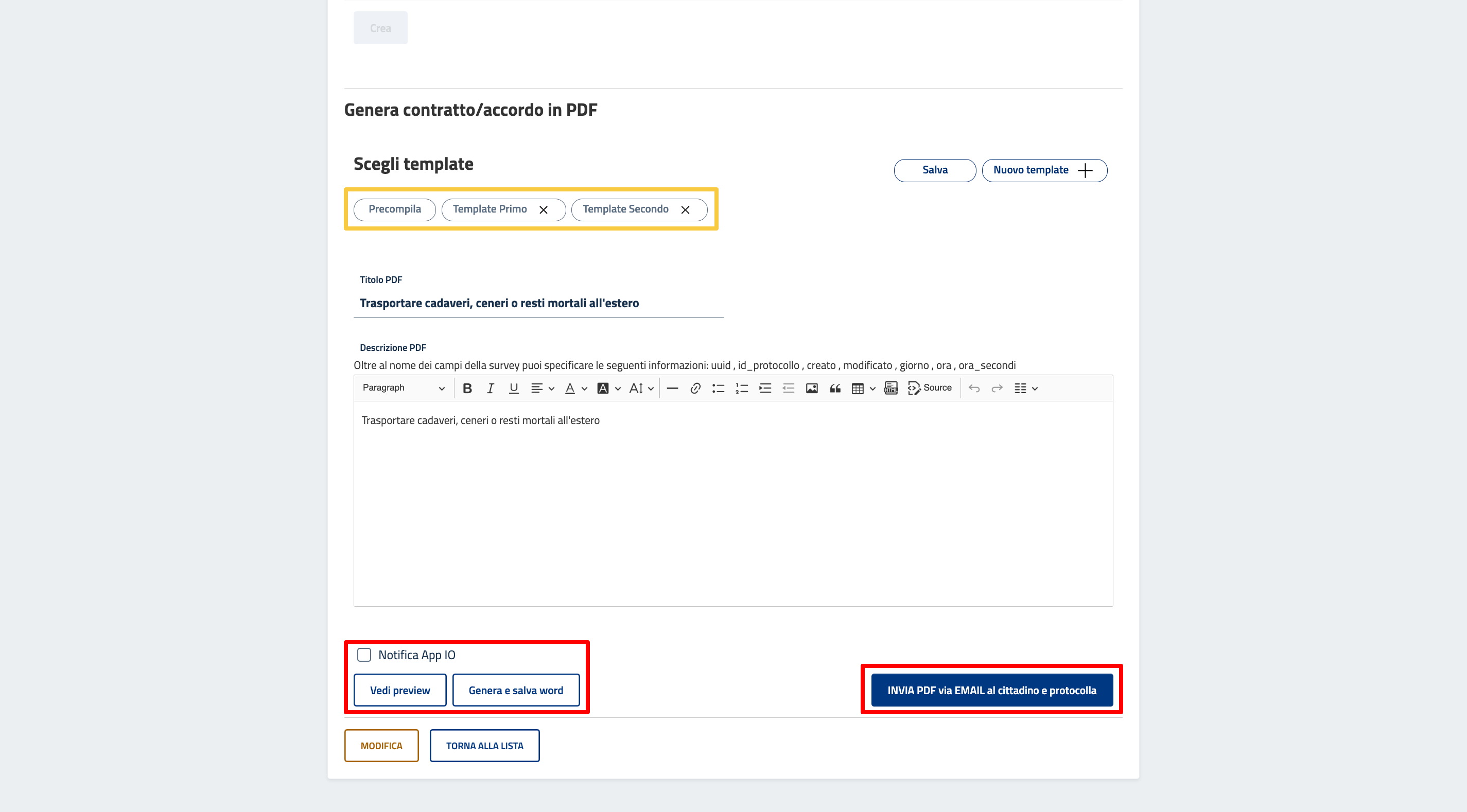
Task: Toggle bold formatting in the editor
Action: pos(467,388)
